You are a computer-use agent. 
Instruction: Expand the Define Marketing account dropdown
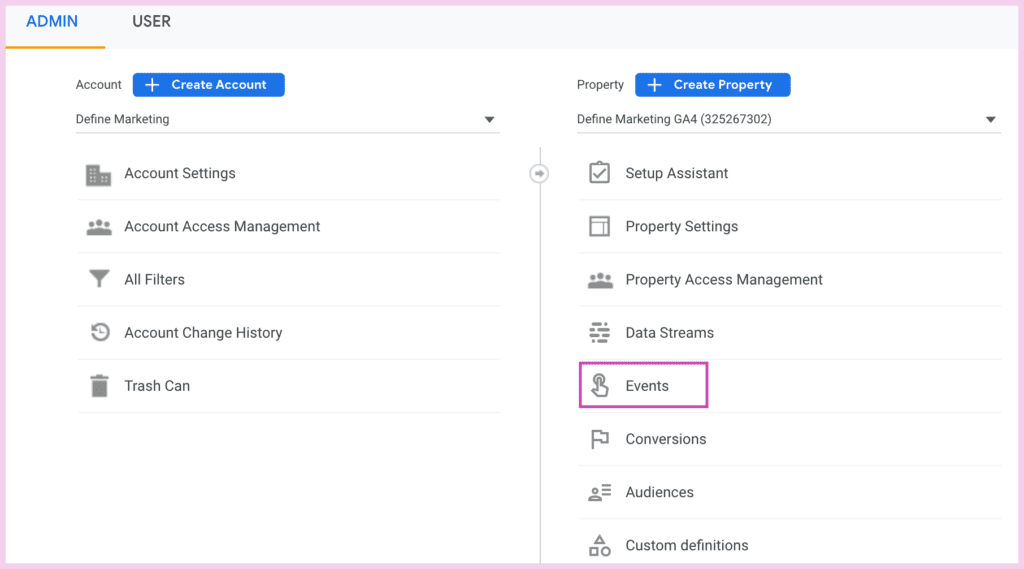tap(287, 120)
